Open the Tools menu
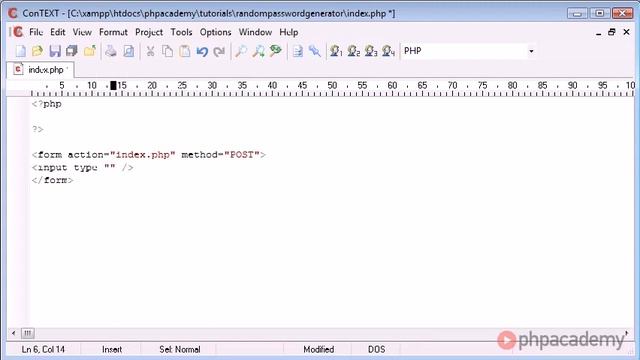The height and width of the screenshot is (360, 640). click(x=181, y=32)
